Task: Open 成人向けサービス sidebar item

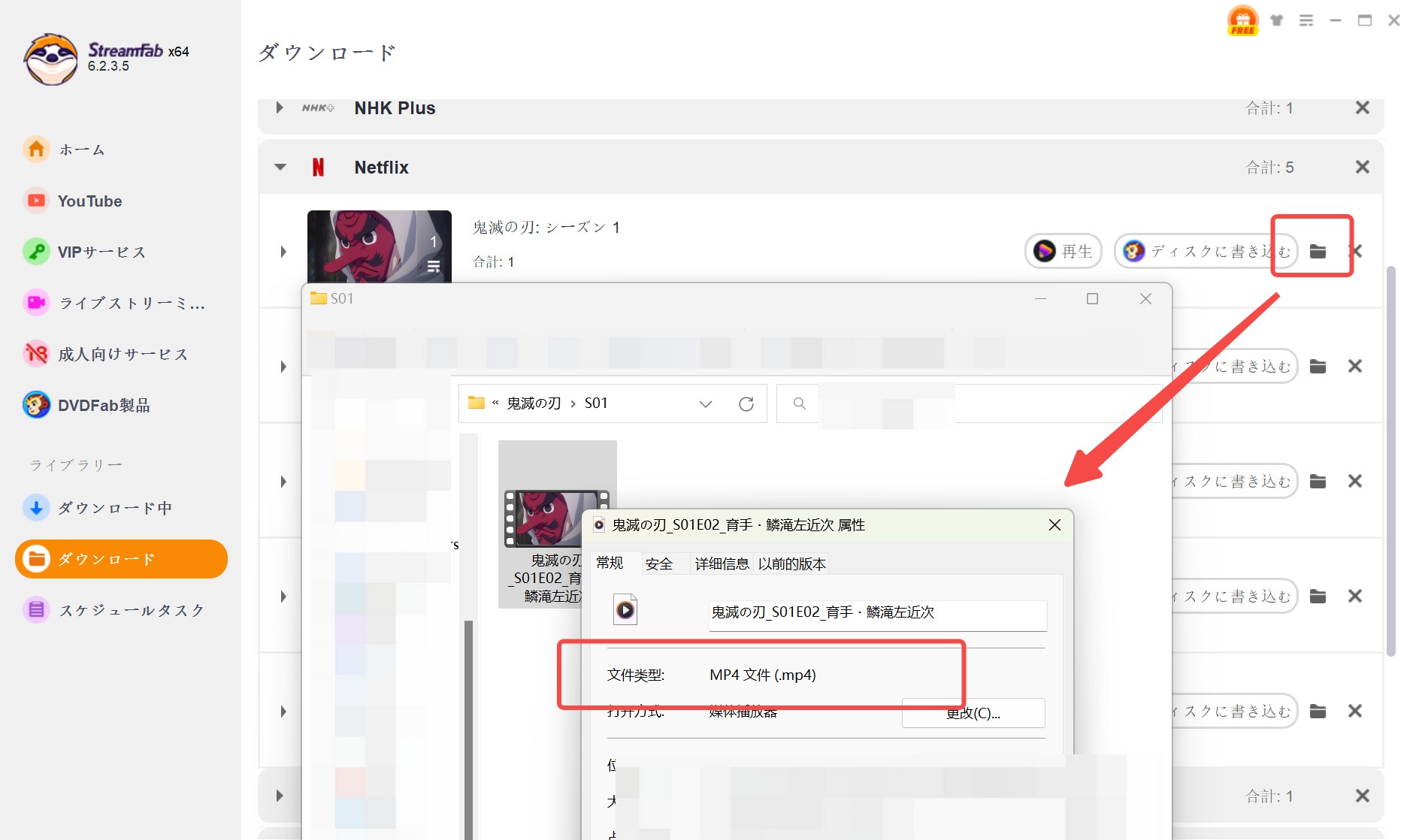Action: pos(105,354)
